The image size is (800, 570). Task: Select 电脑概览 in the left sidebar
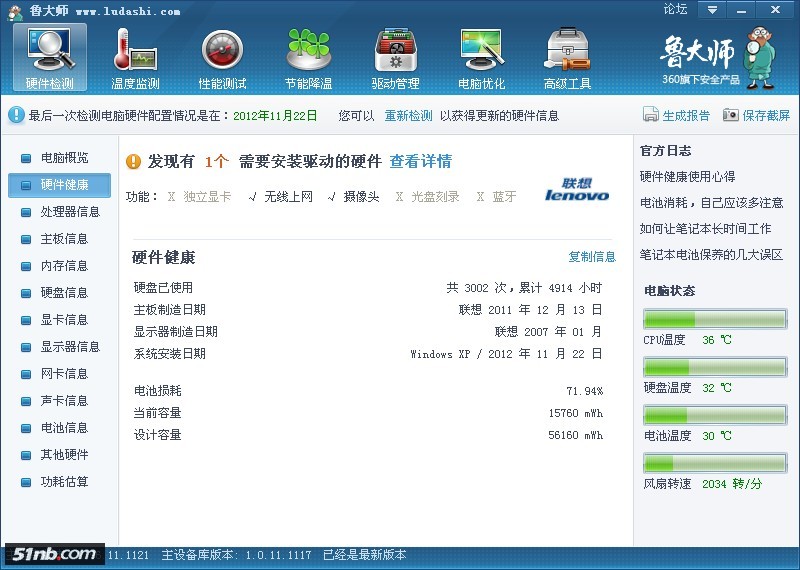click(64, 158)
